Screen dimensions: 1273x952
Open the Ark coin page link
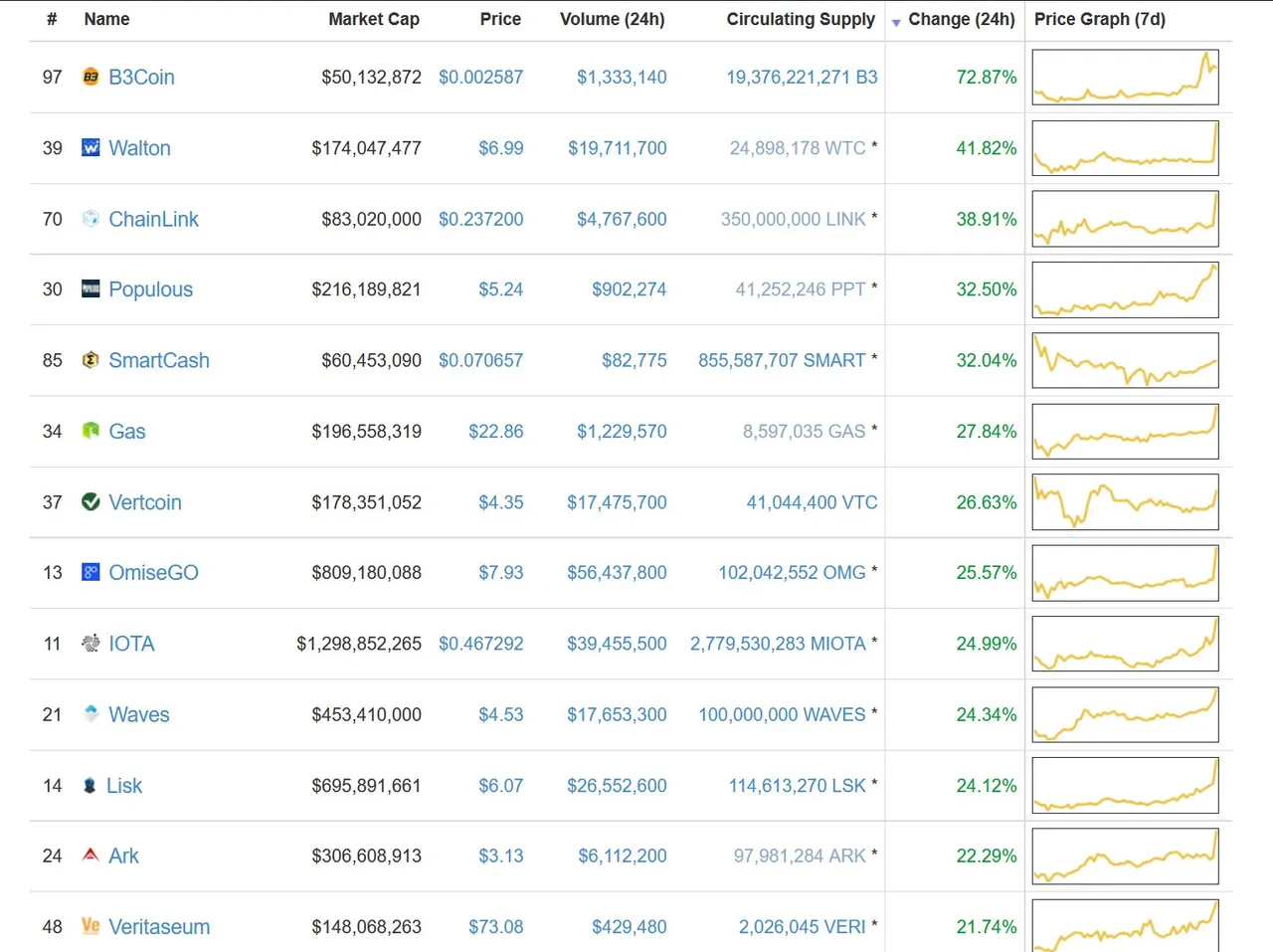pos(123,856)
